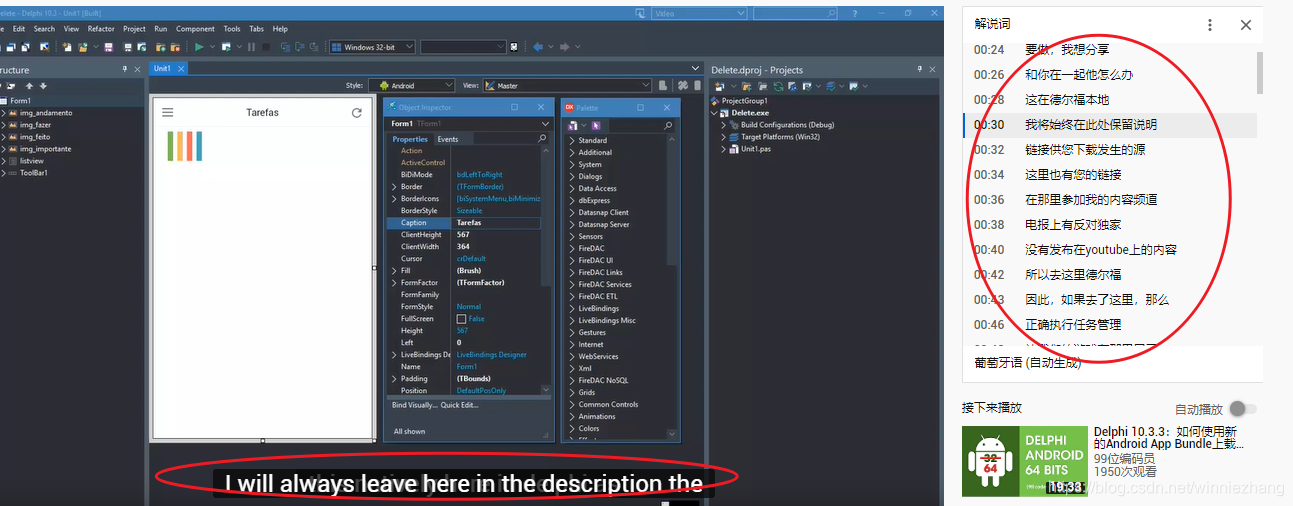Close the transcript panel
Viewport: 1293px width, 506px height.
tap(1246, 25)
